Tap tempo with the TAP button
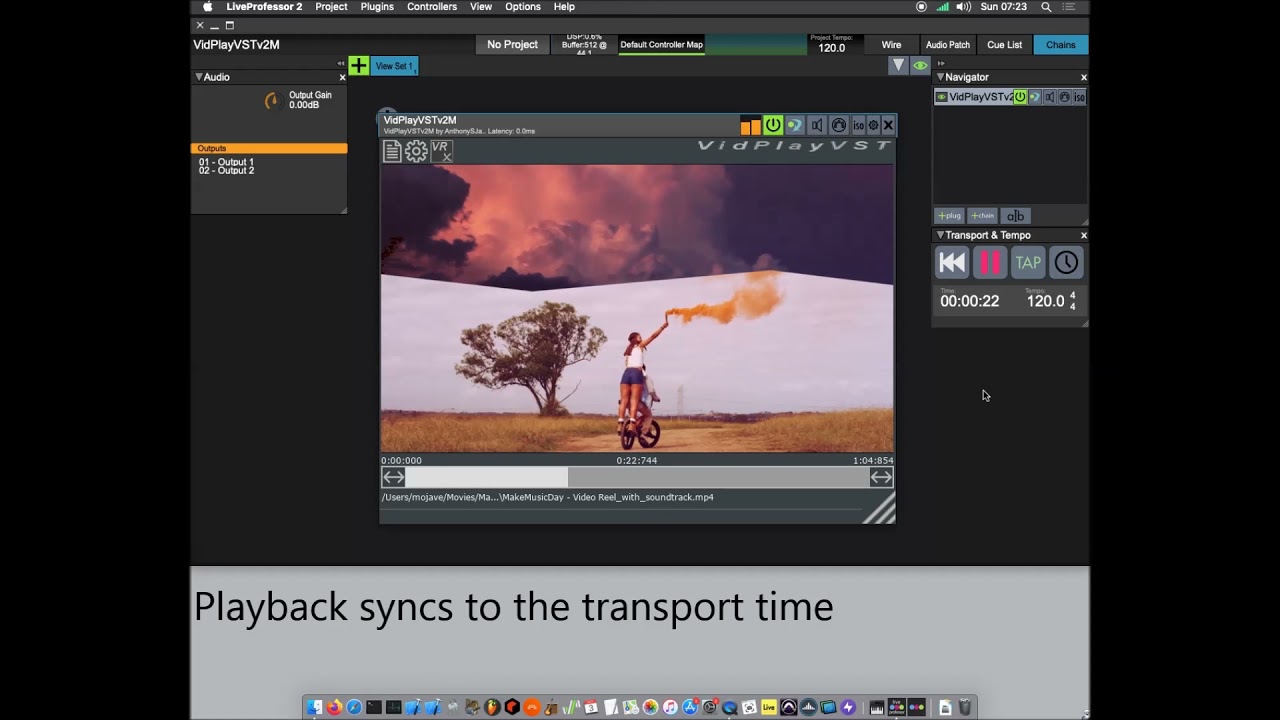This screenshot has height=720, width=1280. pos(1028,262)
